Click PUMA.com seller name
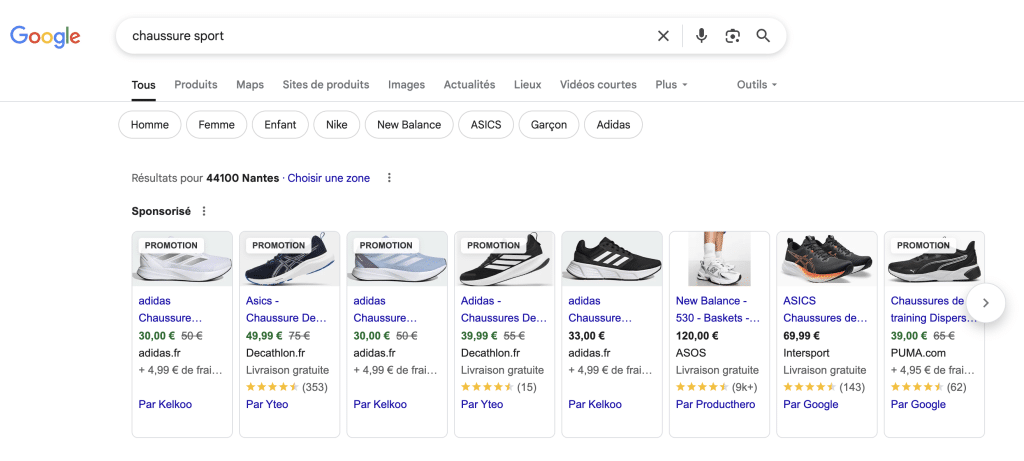Viewport: 1024px width, 461px height. 918,353
